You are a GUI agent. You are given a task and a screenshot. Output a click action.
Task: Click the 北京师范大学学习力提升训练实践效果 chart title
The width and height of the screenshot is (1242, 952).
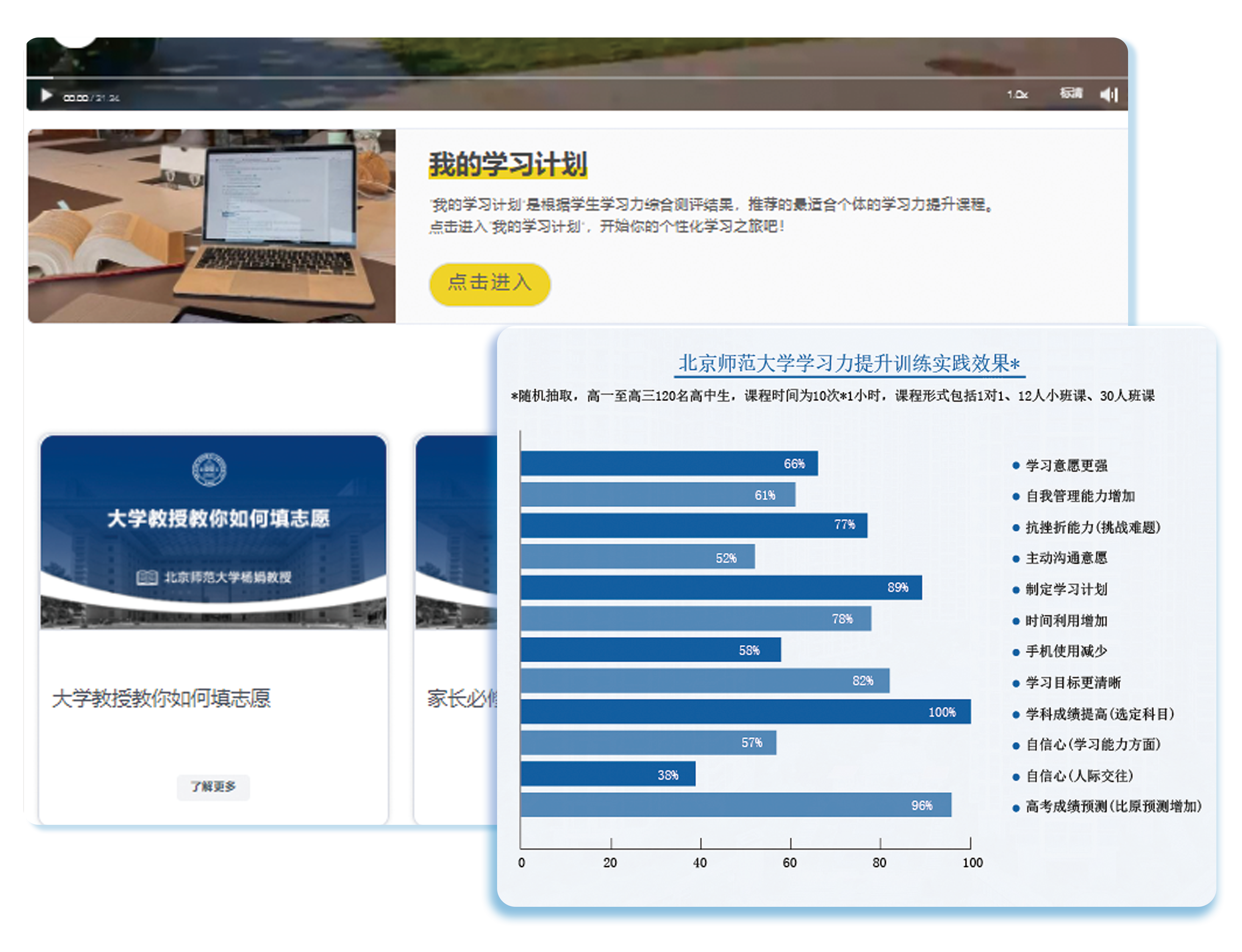pyautogui.click(x=849, y=363)
